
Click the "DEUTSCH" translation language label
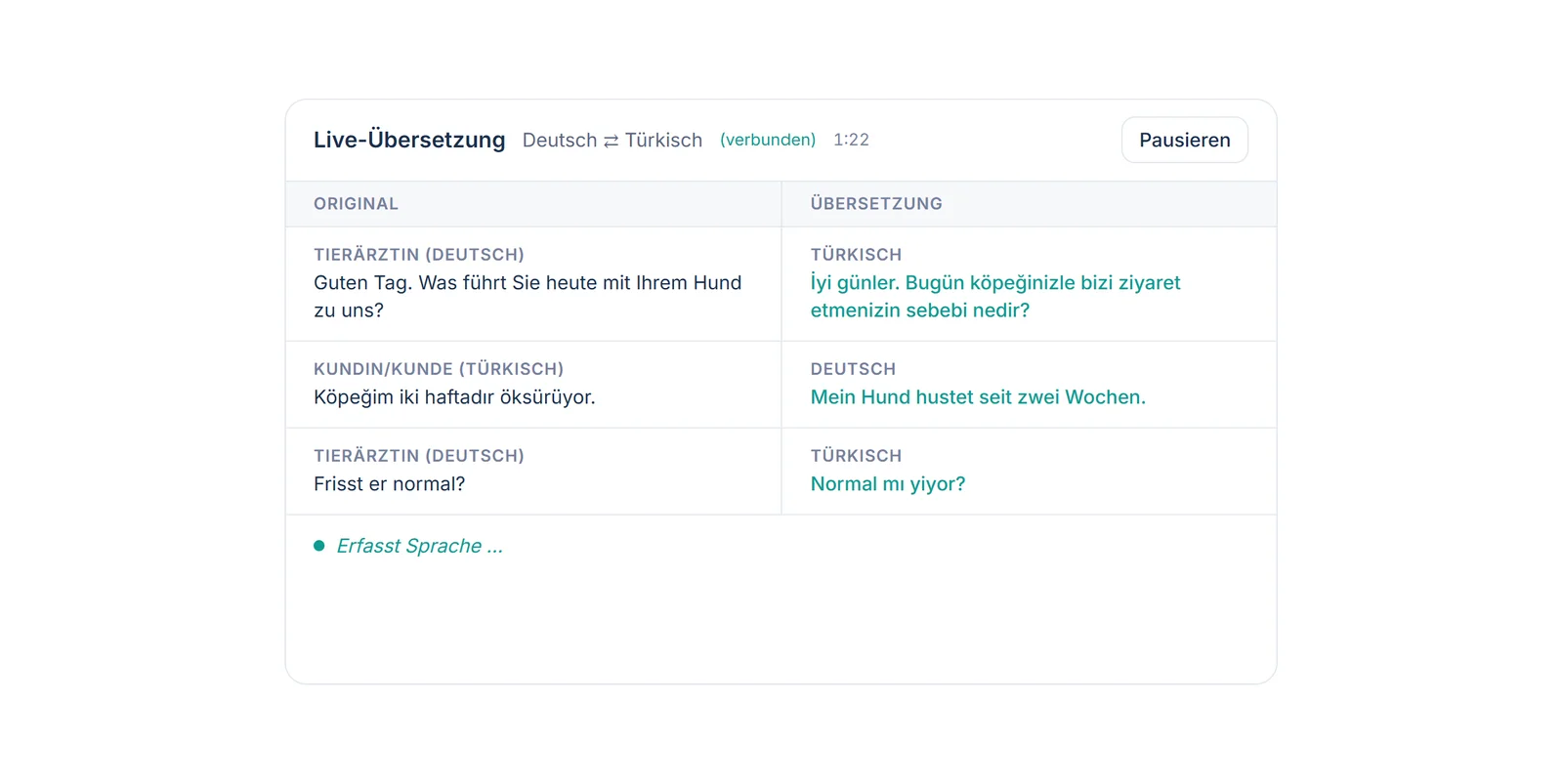click(x=853, y=369)
